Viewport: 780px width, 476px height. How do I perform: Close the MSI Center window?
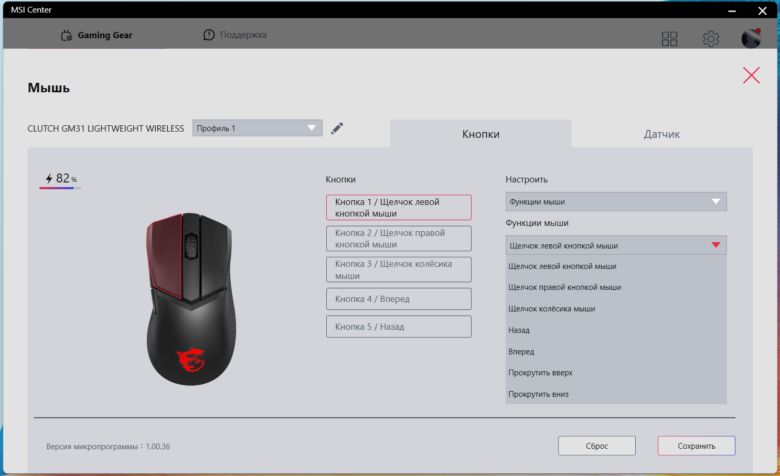coord(762,10)
